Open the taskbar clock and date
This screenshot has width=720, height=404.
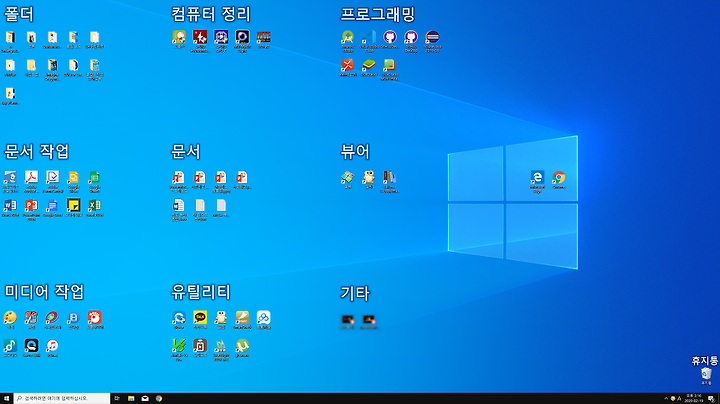click(694, 398)
